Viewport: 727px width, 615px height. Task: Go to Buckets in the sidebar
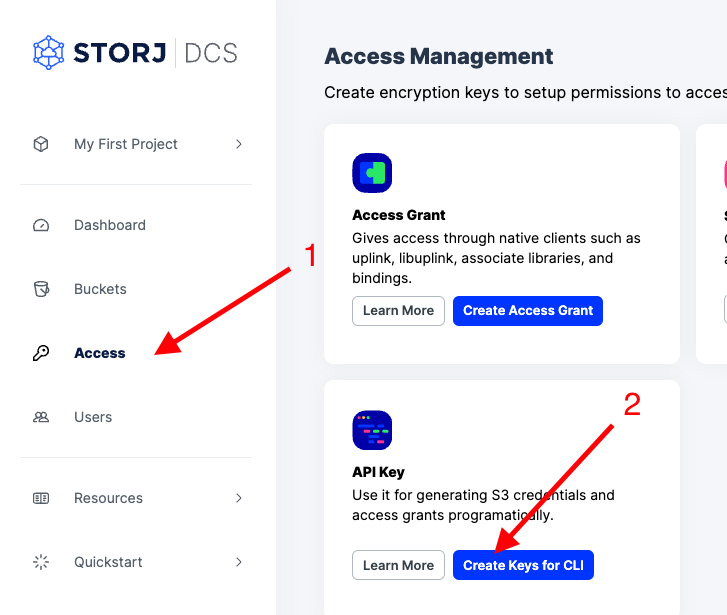pos(100,289)
